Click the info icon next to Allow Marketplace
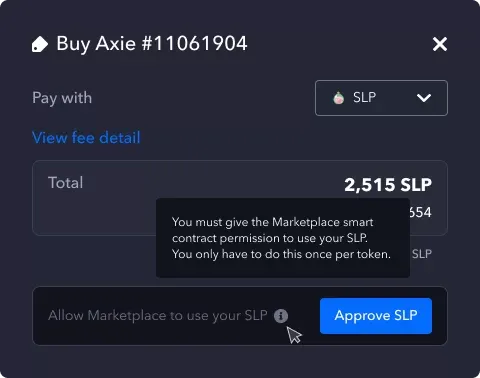480x378 pixels. pos(281,316)
